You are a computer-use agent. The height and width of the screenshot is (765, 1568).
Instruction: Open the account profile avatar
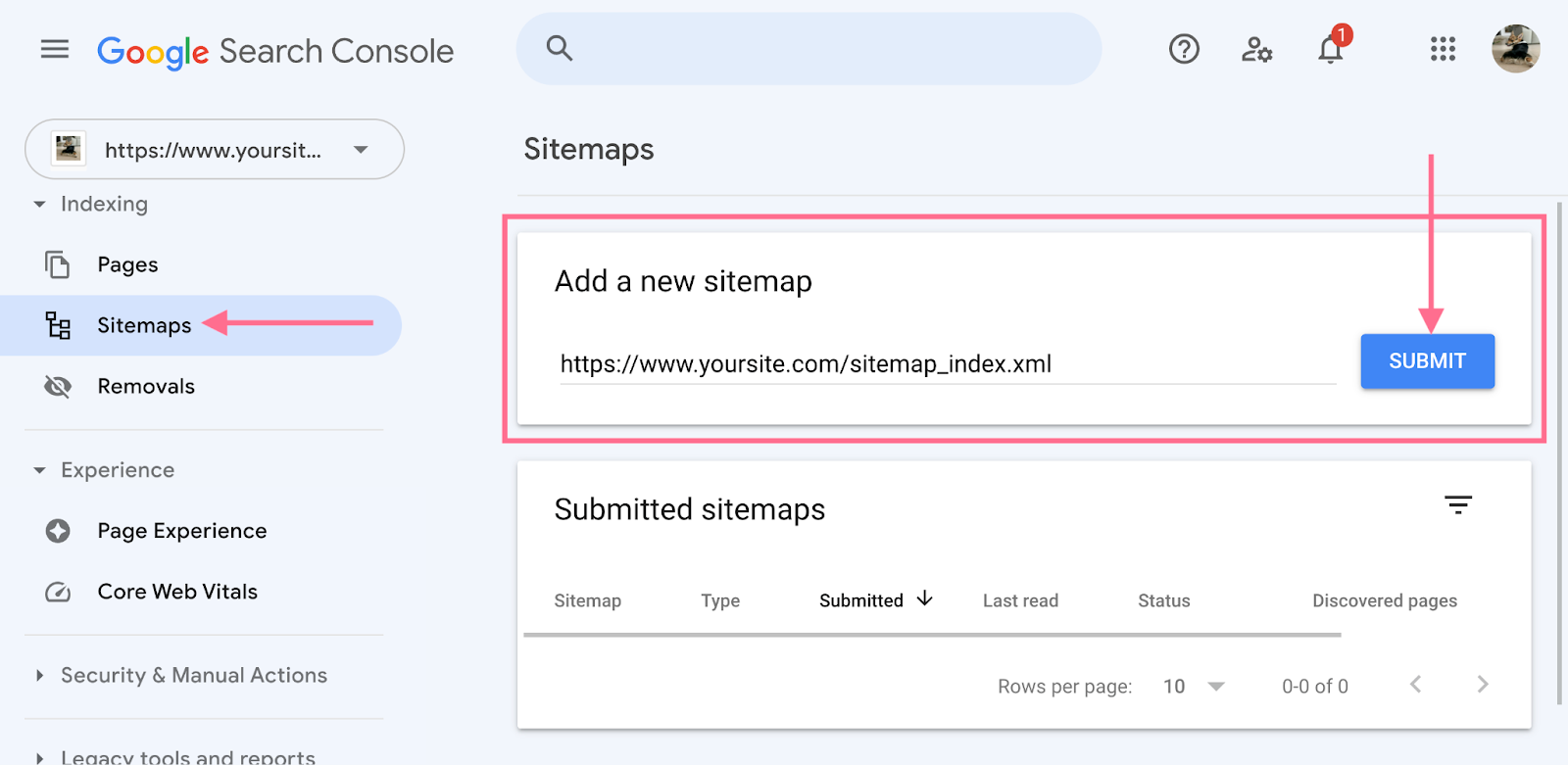click(1515, 49)
